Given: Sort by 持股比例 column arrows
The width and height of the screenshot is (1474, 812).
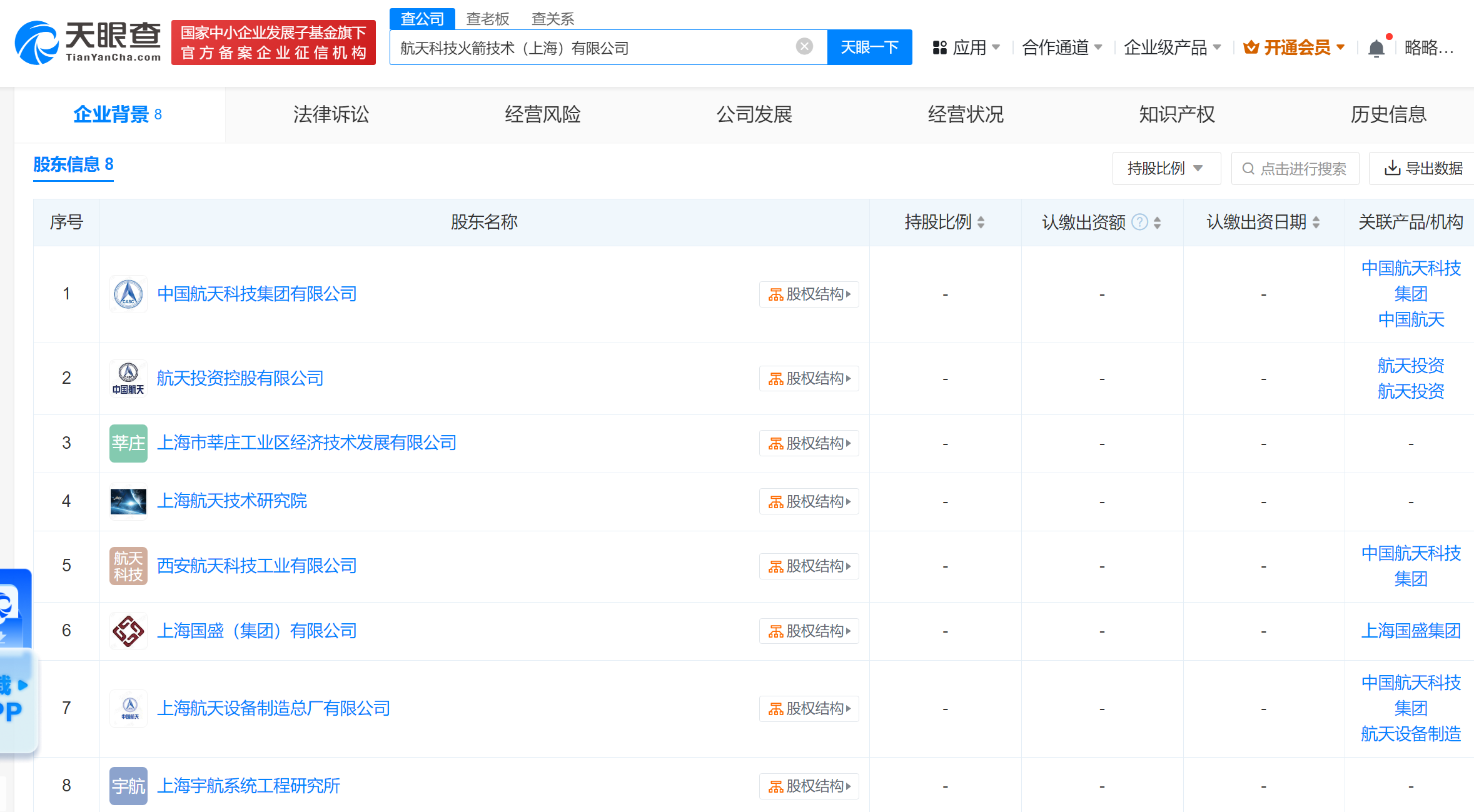Looking at the screenshot, I should click(x=981, y=222).
